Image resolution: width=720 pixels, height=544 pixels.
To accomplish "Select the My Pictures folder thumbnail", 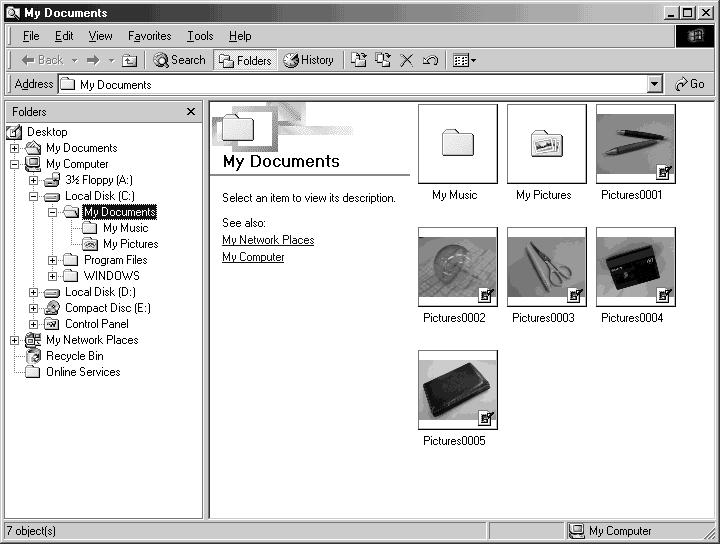I will pyautogui.click(x=547, y=144).
